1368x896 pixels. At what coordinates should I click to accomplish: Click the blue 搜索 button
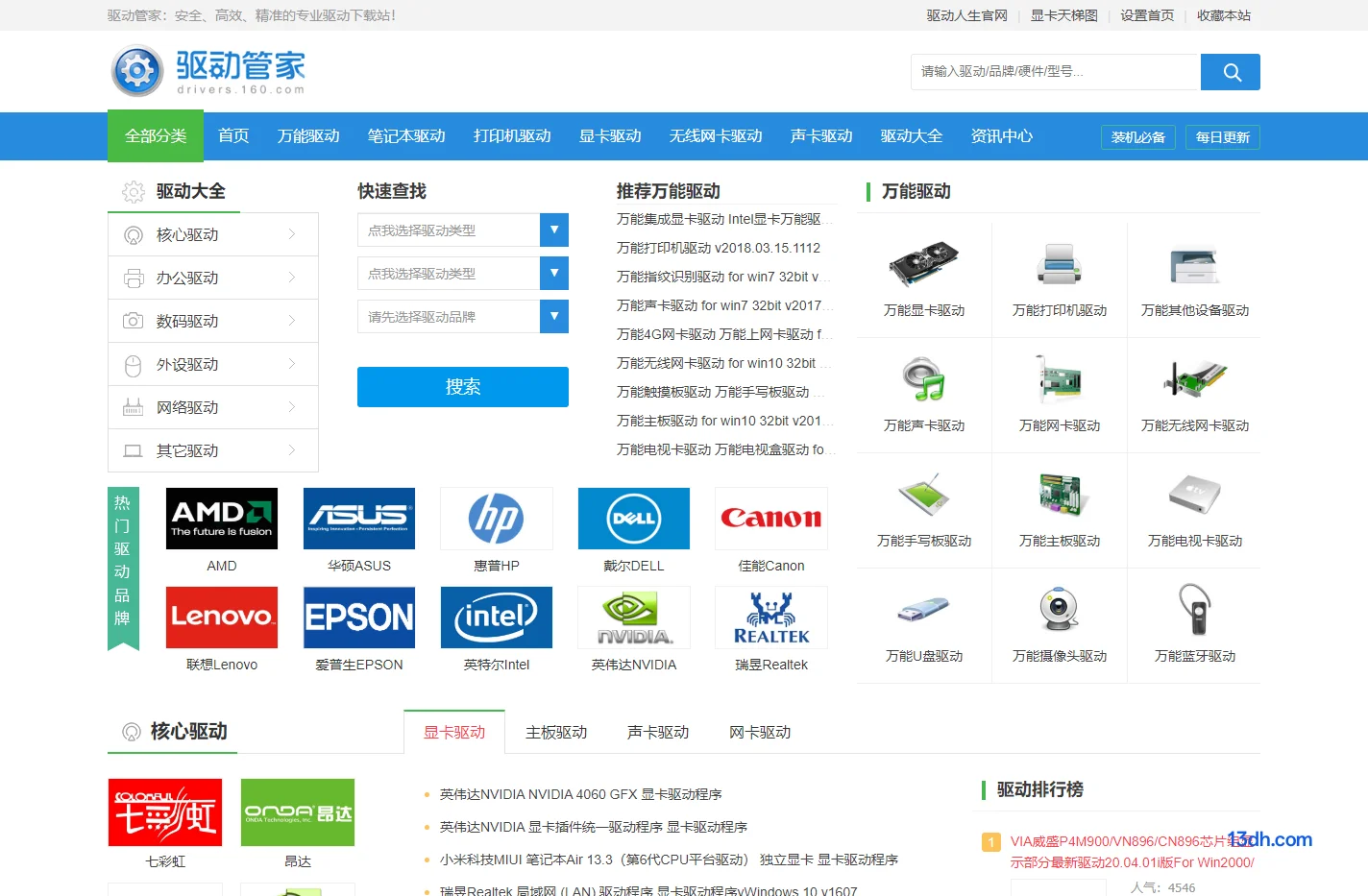point(463,387)
